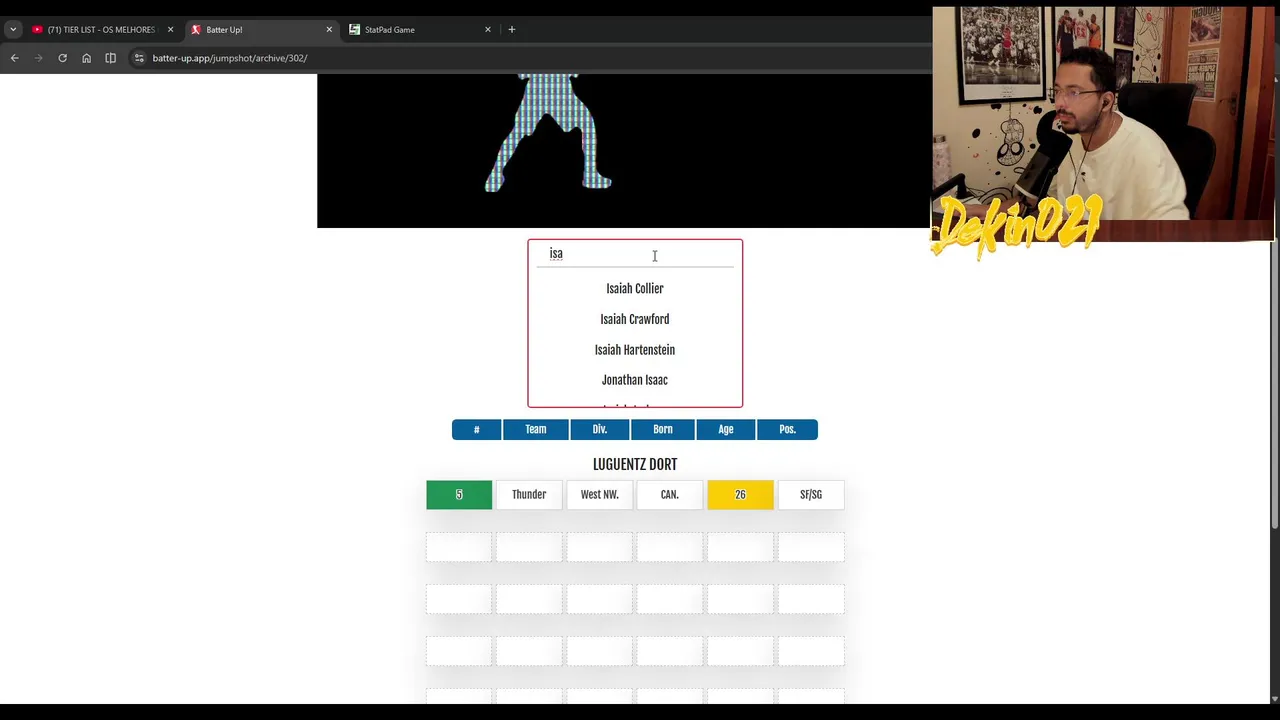The width and height of the screenshot is (1280, 720).
Task: Click the SF/SG position cell
Action: click(811, 495)
